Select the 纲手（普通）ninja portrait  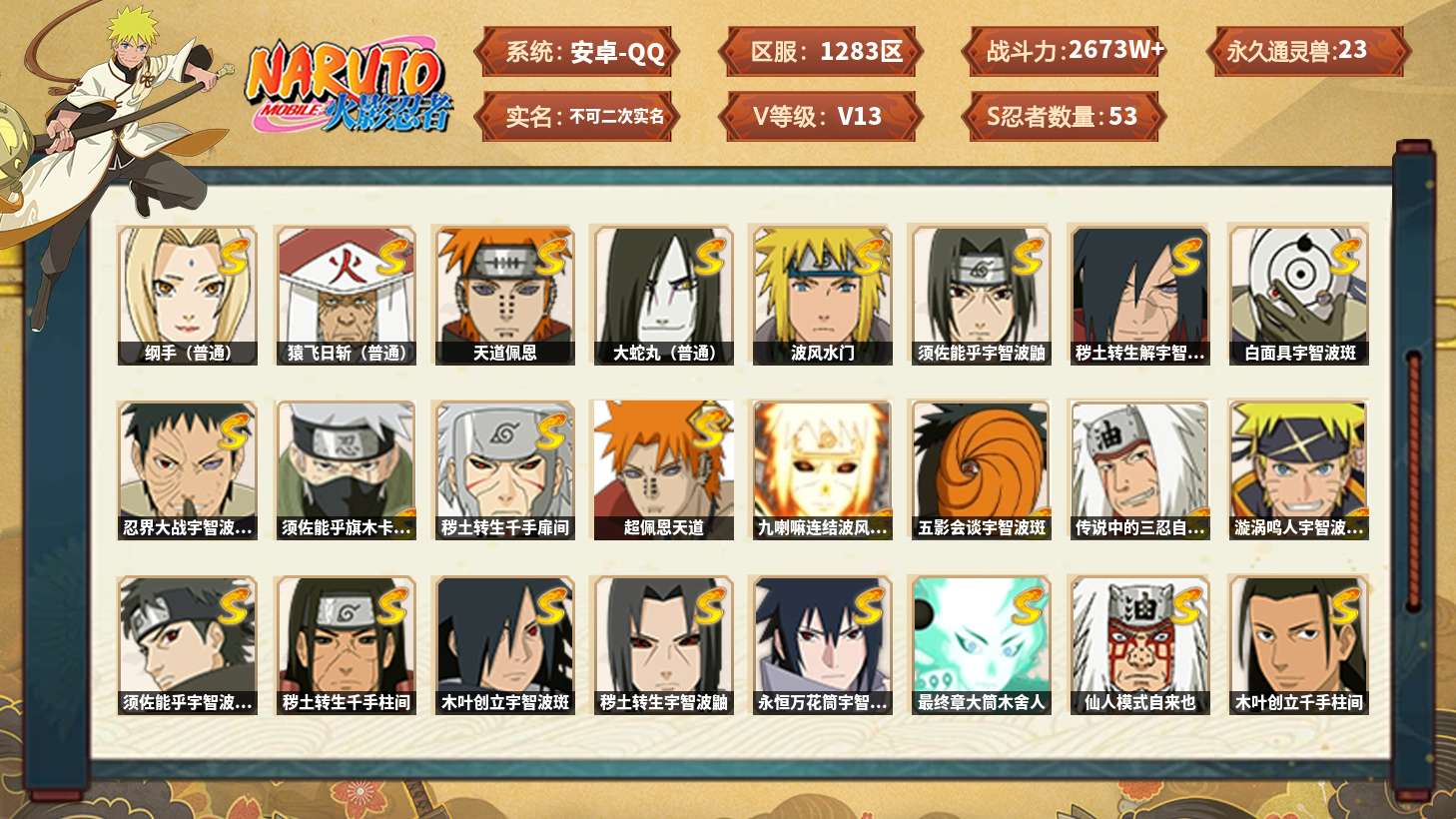point(187,295)
